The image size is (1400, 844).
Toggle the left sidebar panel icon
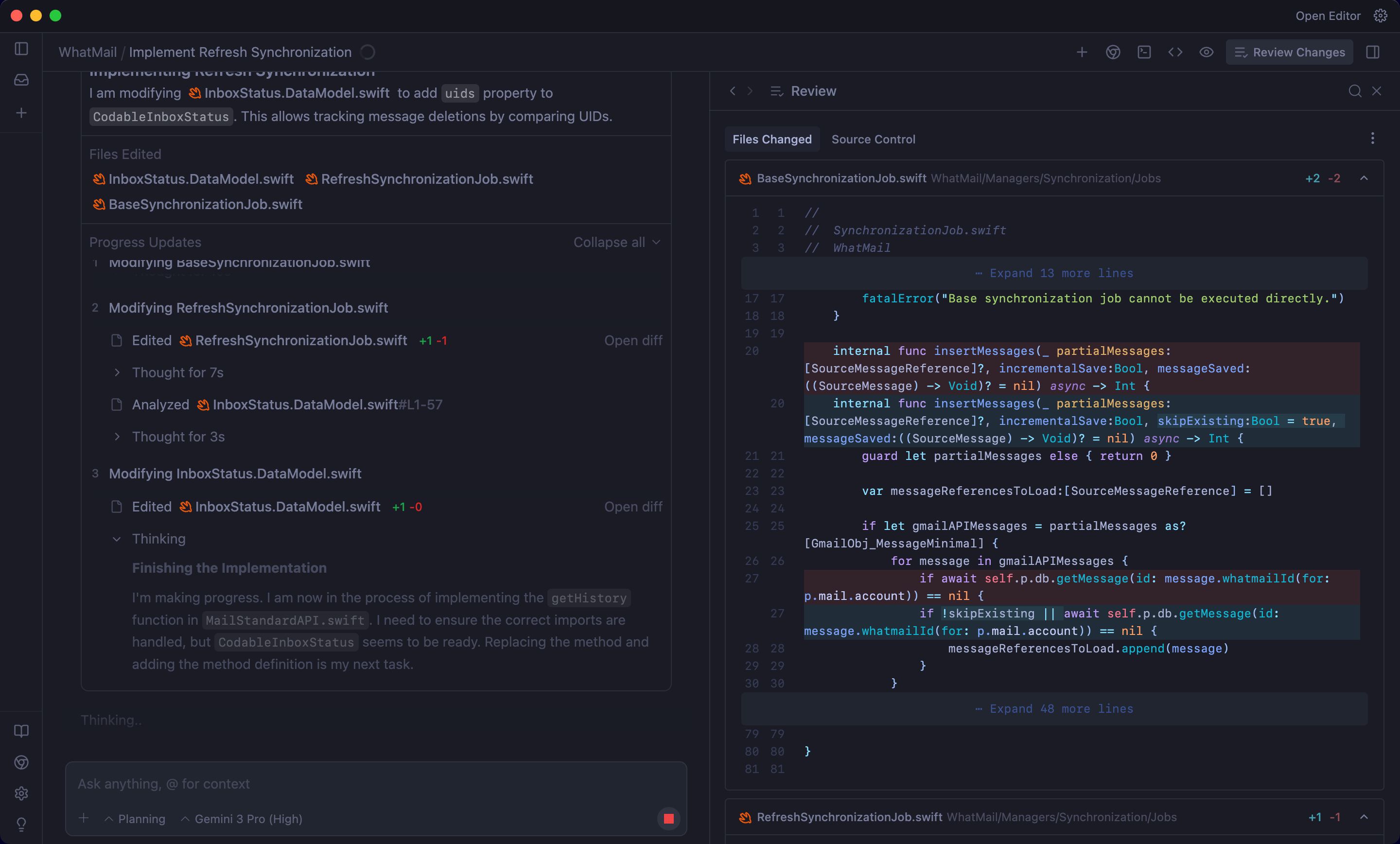pos(21,50)
